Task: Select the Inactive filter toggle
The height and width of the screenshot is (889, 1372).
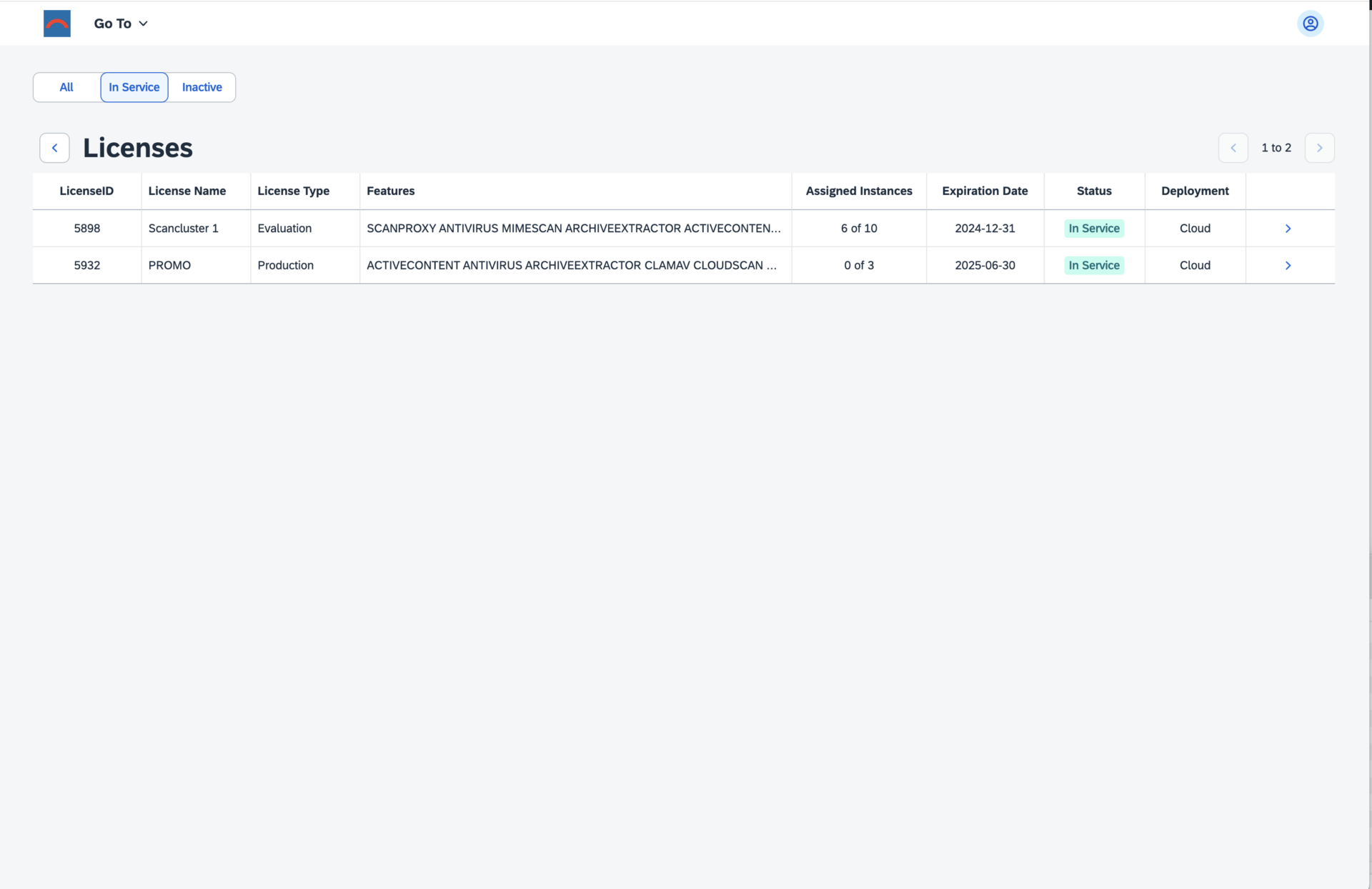Action: 202,87
